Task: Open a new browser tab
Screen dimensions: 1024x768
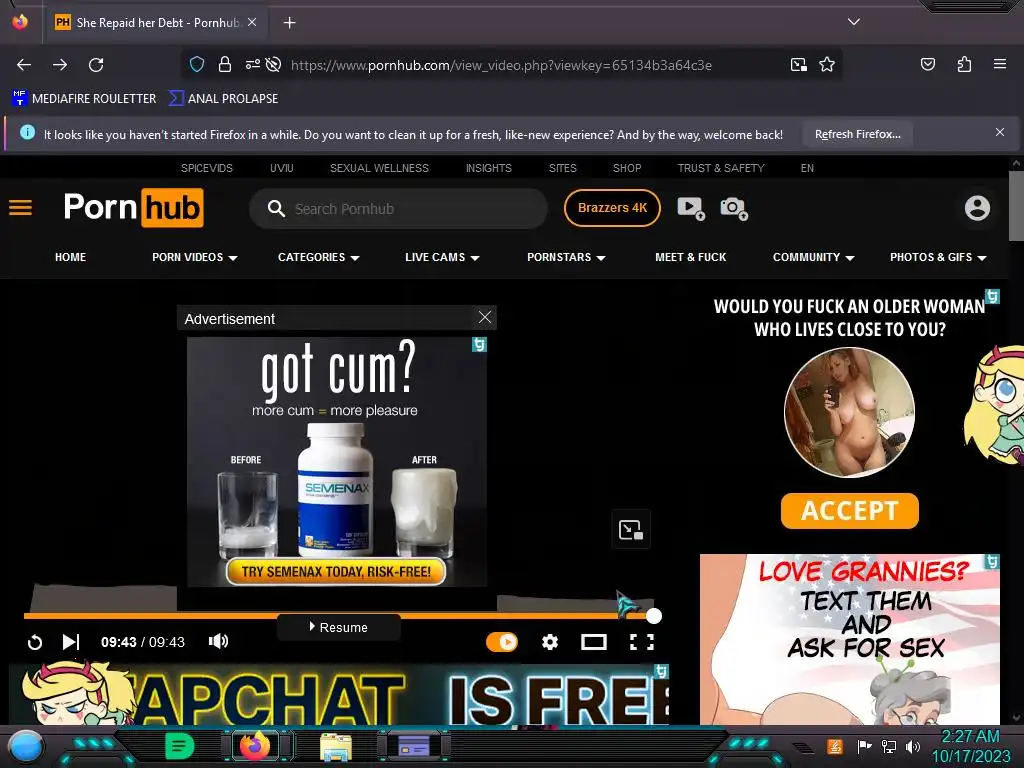Action: tap(289, 23)
